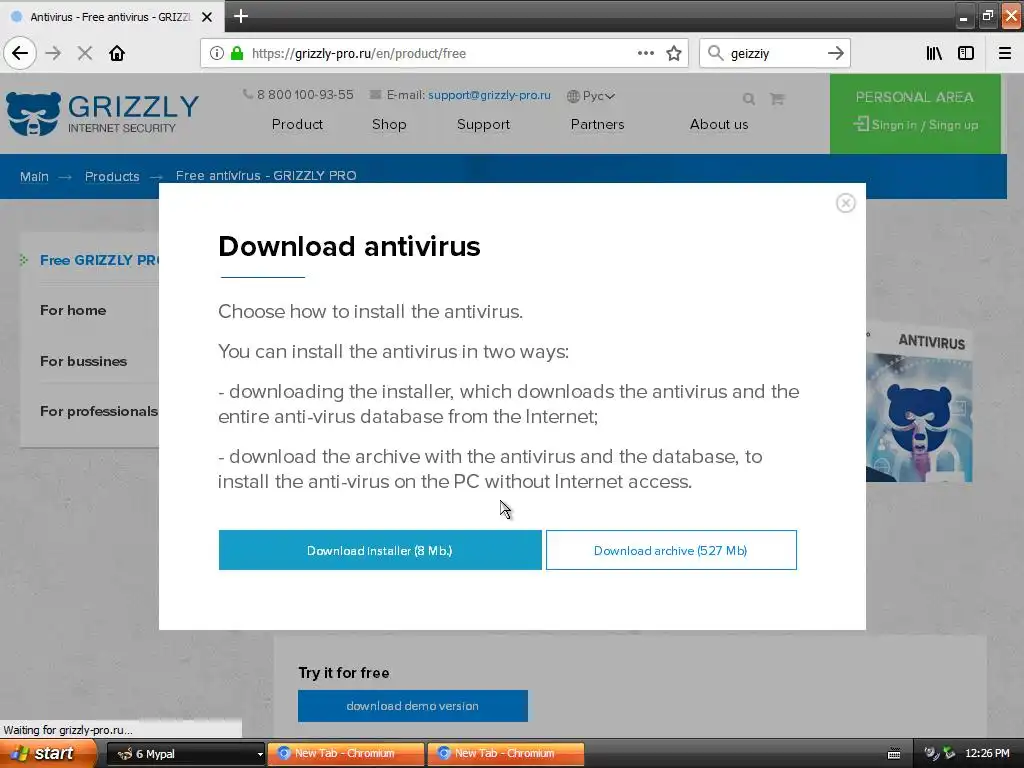
Task: Focus the search field containing geizziy
Action: tap(774, 54)
